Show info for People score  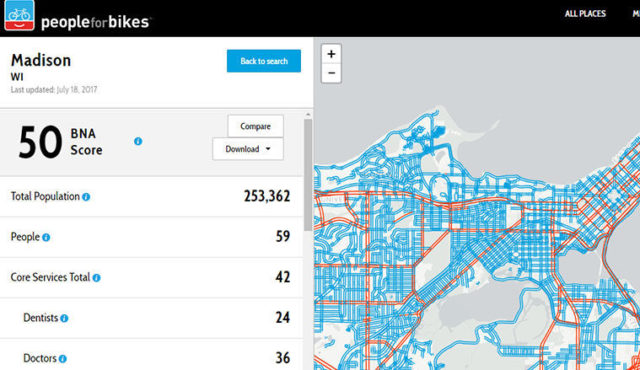point(46,237)
